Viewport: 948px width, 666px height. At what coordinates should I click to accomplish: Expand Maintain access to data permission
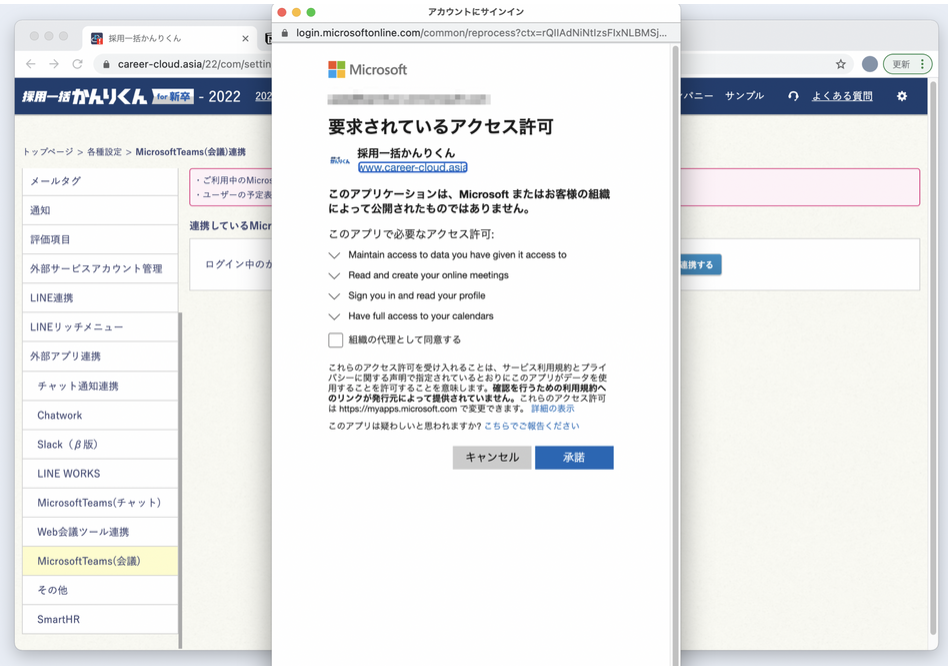(334, 255)
